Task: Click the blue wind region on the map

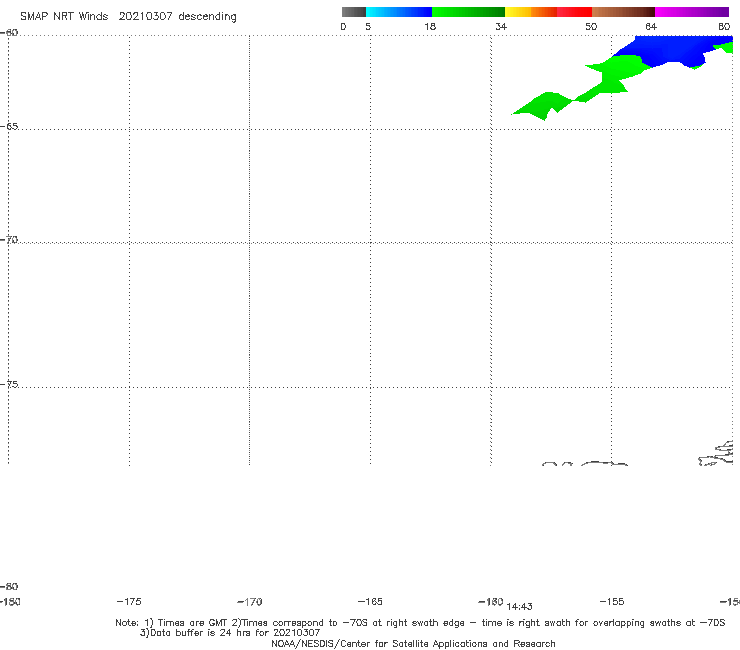Action: (x=675, y=50)
